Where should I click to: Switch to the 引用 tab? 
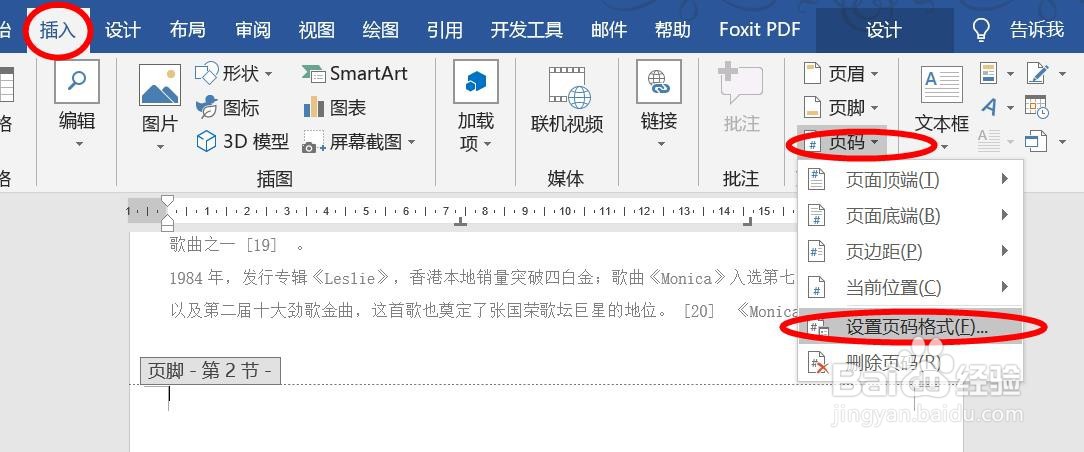tap(445, 30)
